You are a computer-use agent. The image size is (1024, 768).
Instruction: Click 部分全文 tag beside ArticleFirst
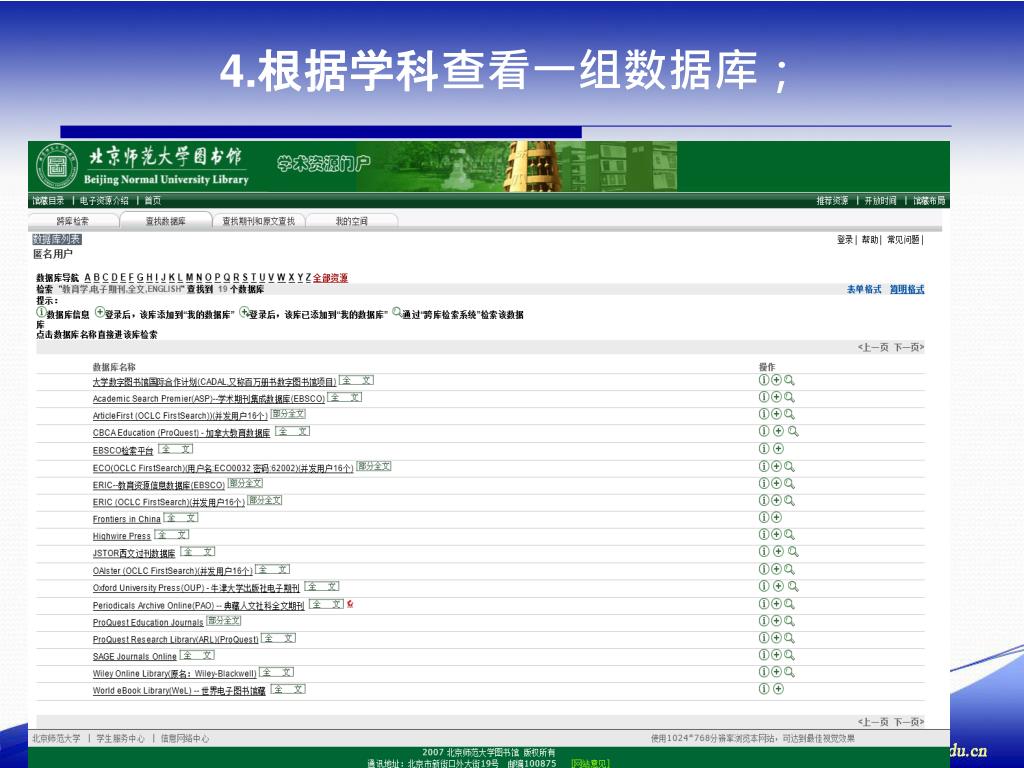point(288,413)
